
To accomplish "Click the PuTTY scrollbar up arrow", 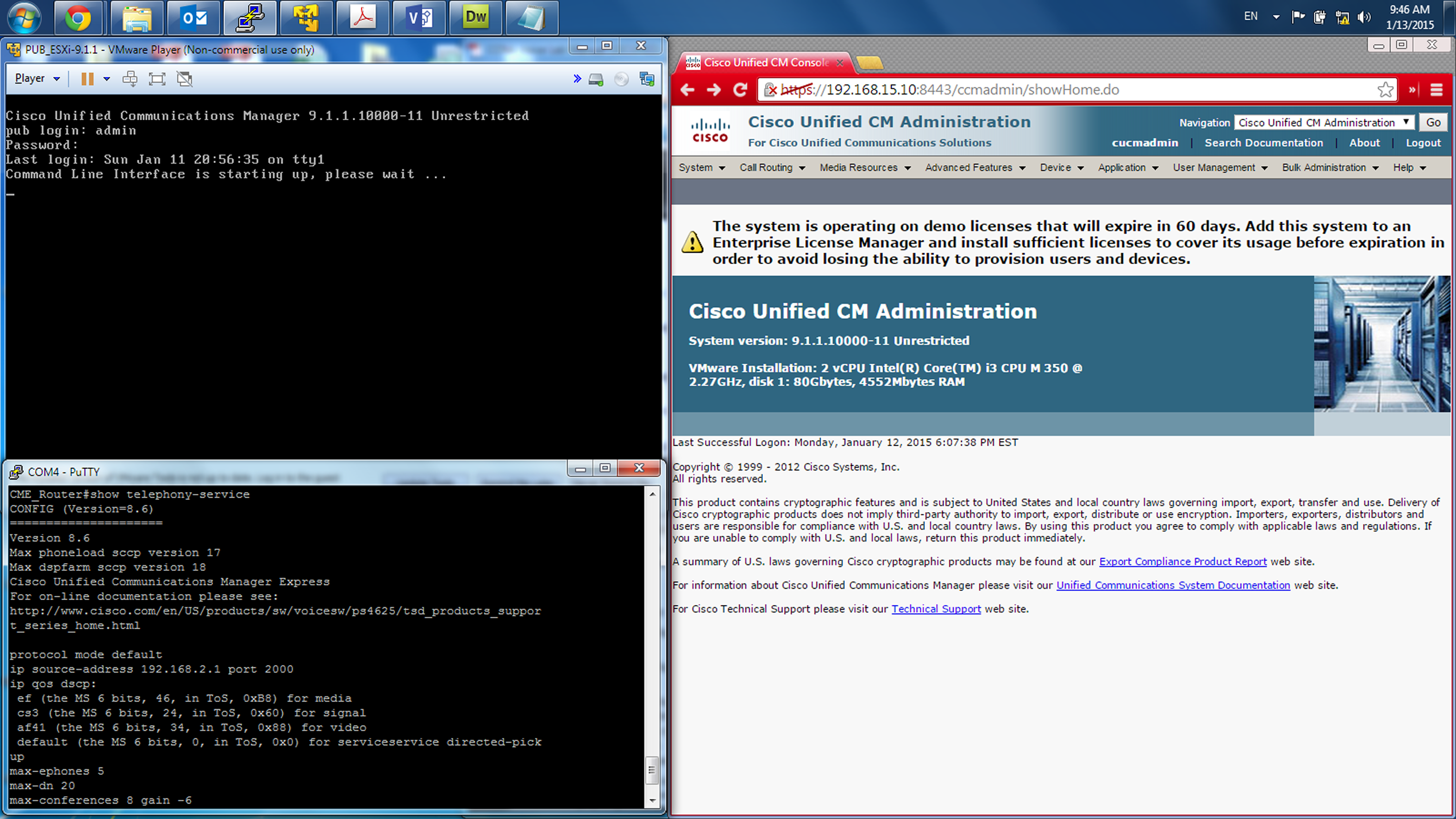I will (x=652, y=494).
